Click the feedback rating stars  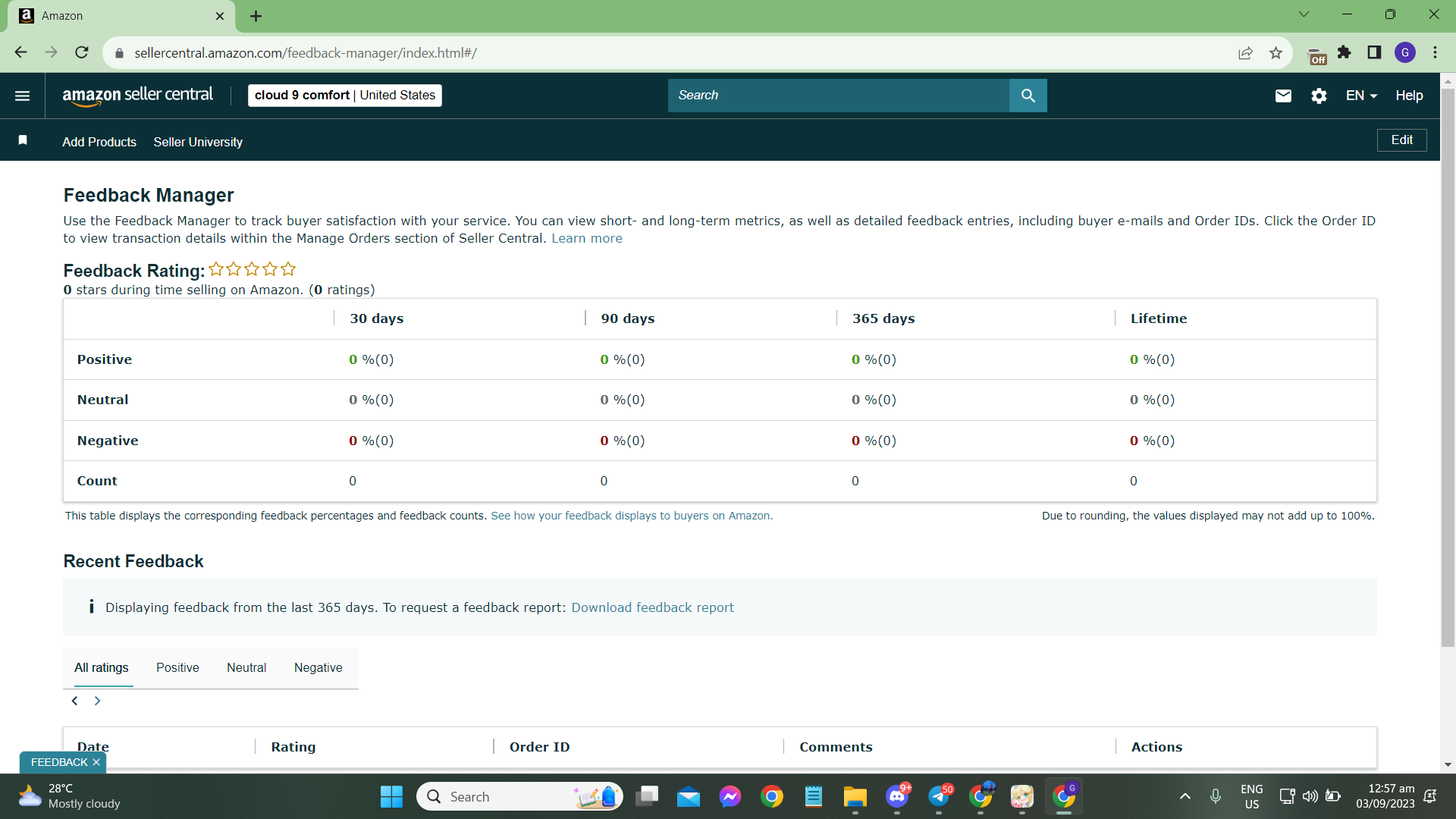pos(252,269)
